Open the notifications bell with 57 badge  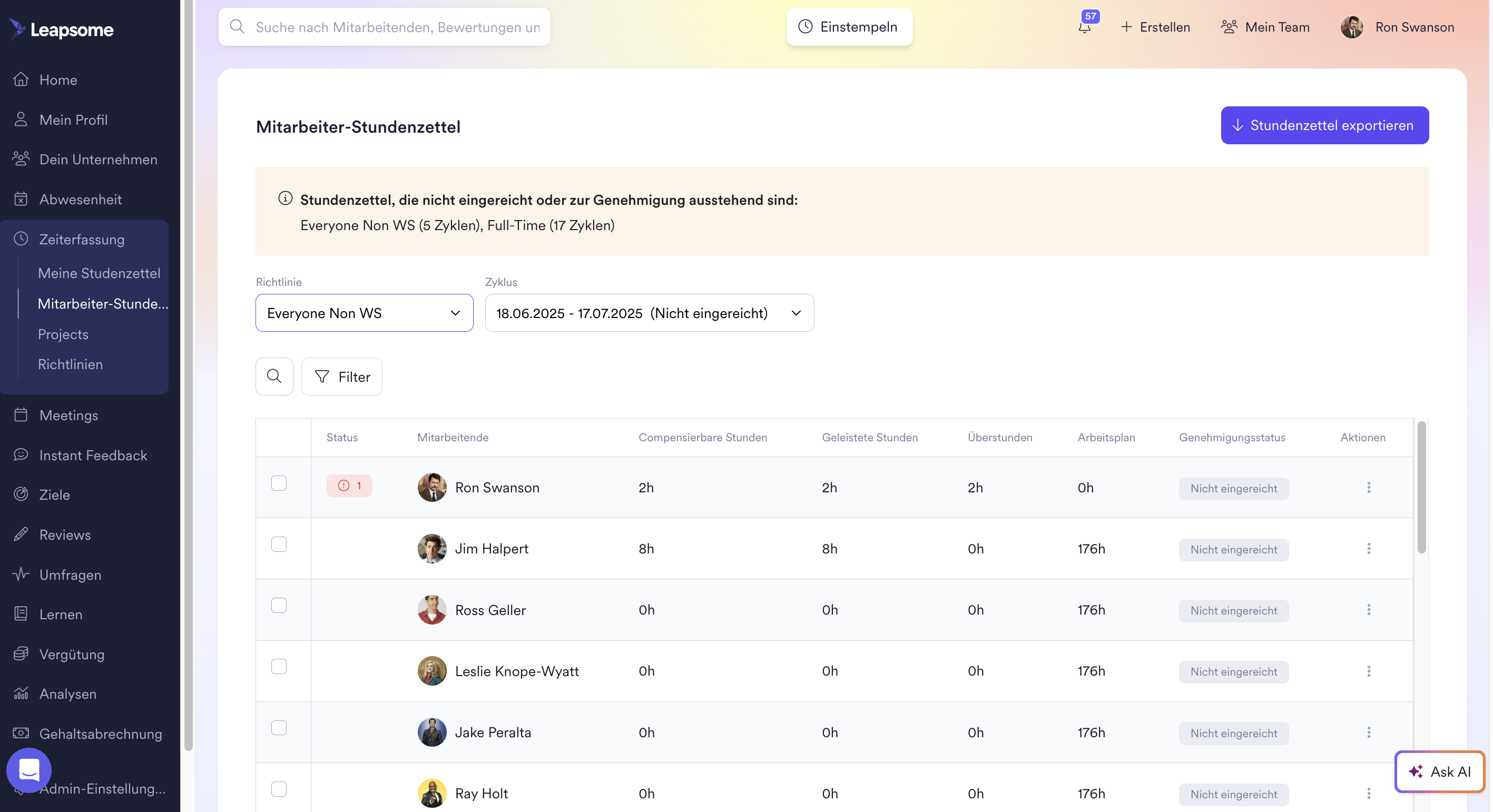(1084, 27)
